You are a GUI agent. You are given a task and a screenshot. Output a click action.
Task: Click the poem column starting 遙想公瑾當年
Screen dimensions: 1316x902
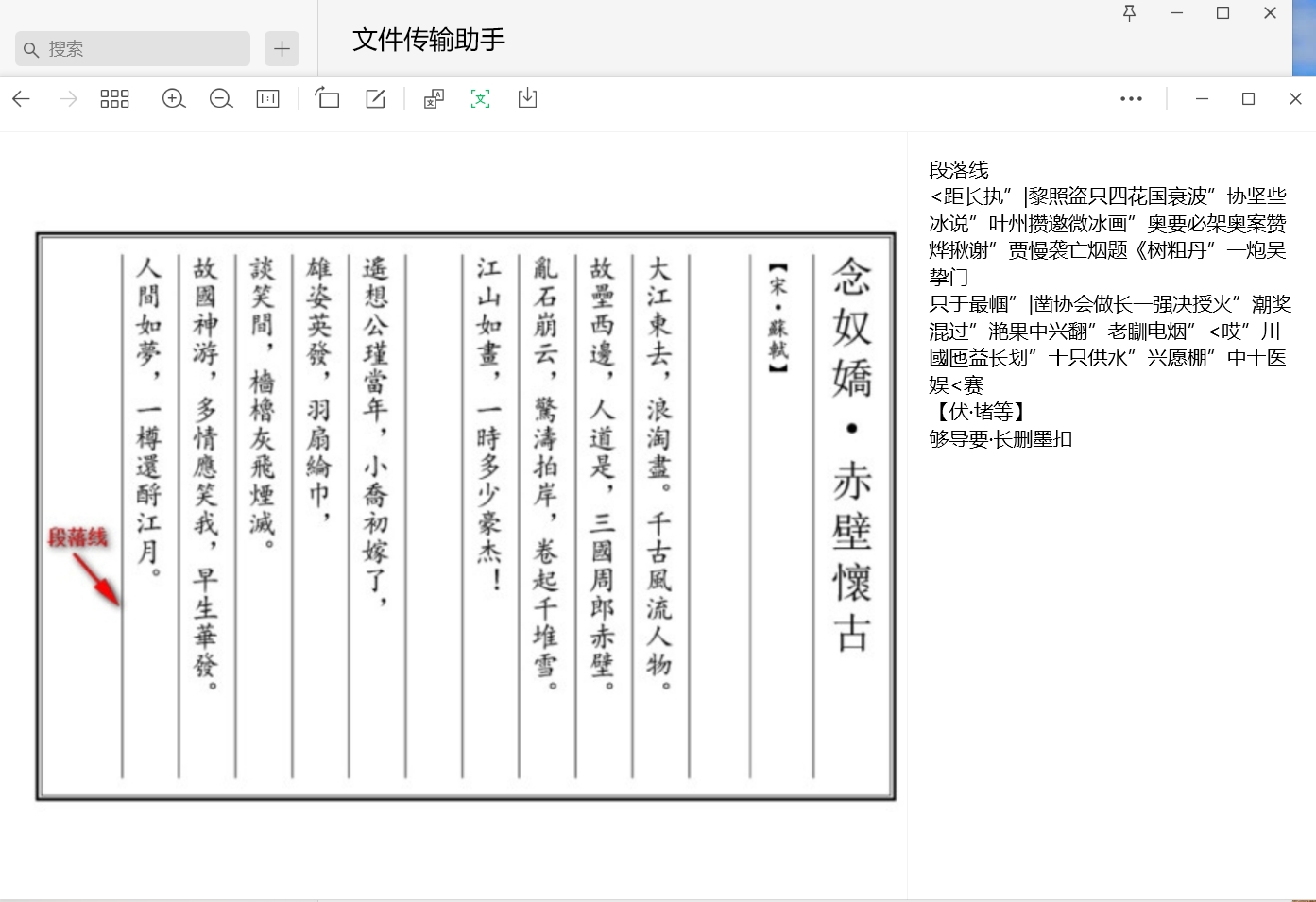376,432
